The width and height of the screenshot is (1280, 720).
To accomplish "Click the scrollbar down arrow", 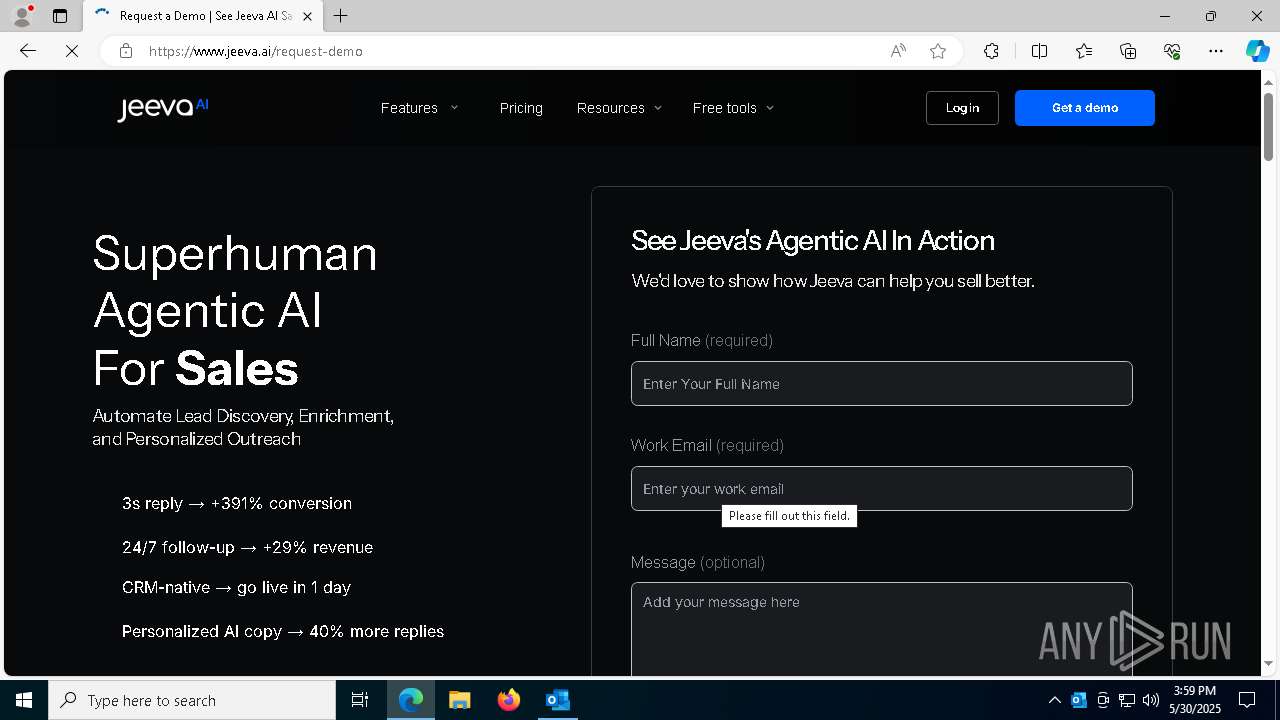I will (x=1268, y=663).
